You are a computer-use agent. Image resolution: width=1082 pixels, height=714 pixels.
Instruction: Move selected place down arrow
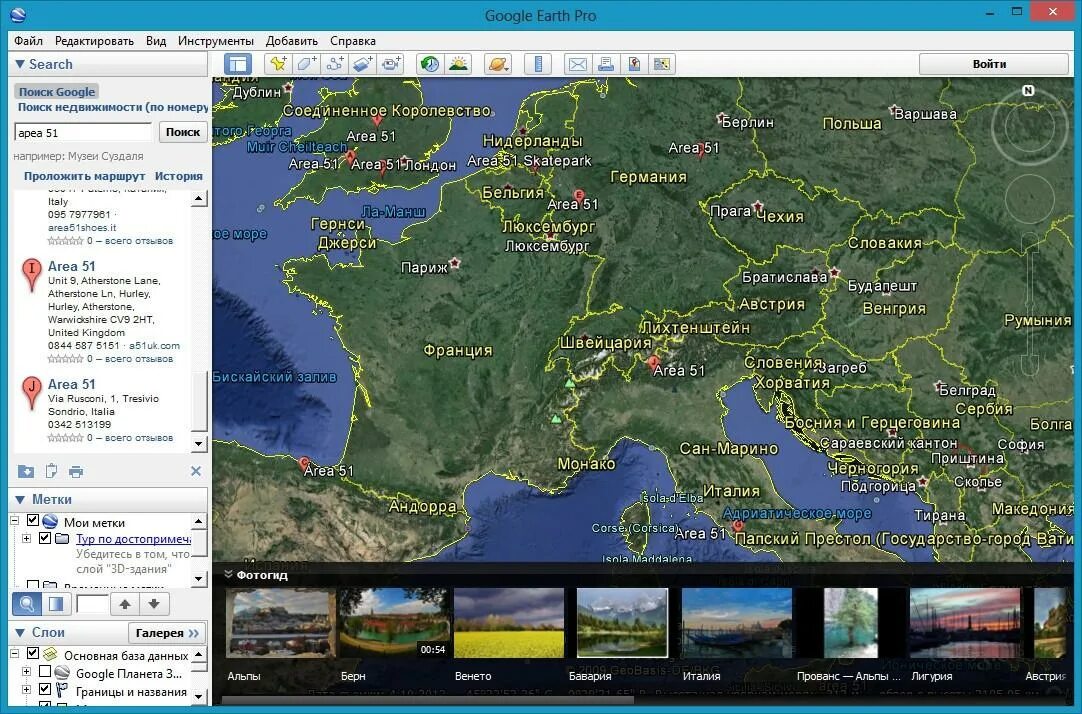click(154, 604)
